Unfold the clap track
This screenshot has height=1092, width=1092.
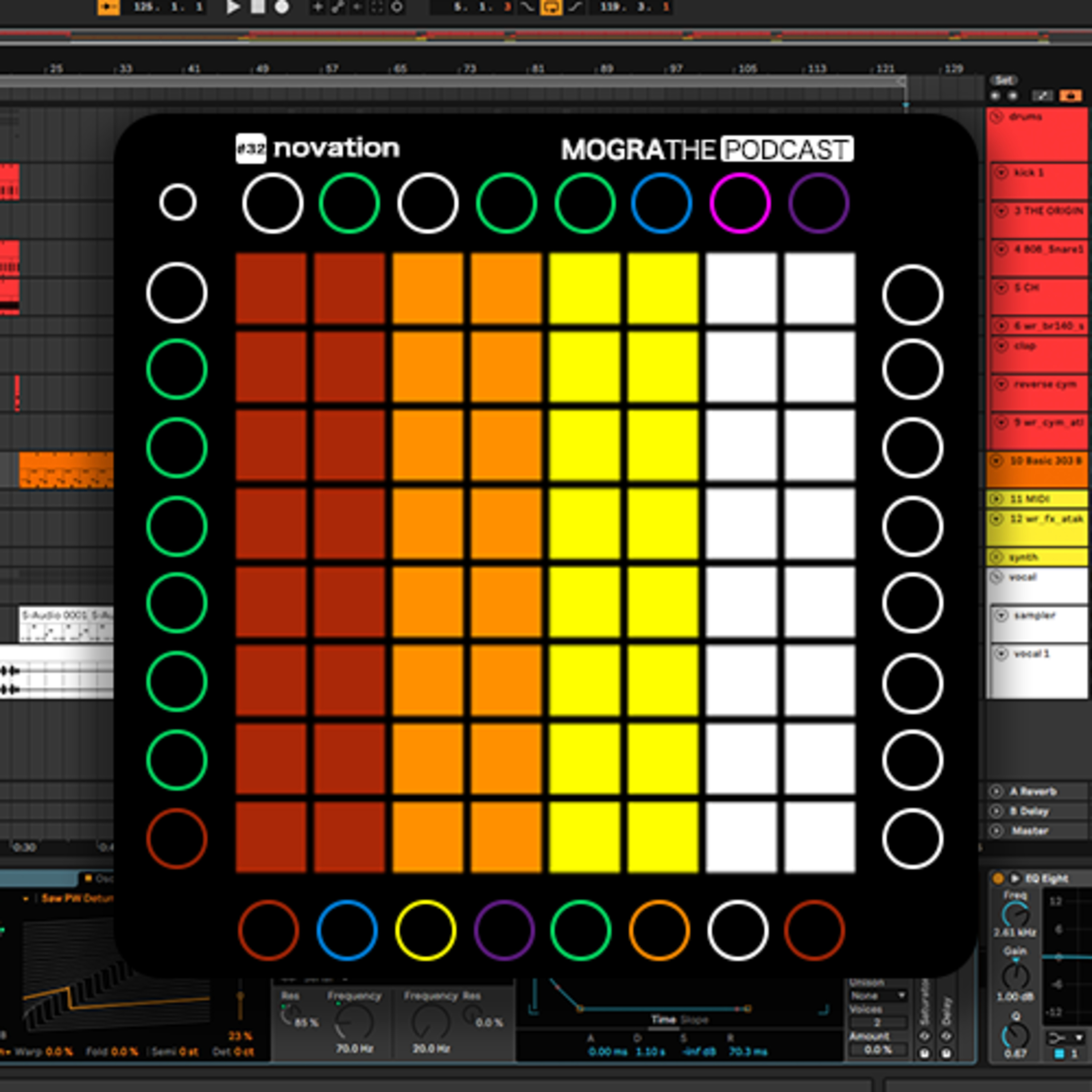pyautogui.click(x=1002, y=345)
